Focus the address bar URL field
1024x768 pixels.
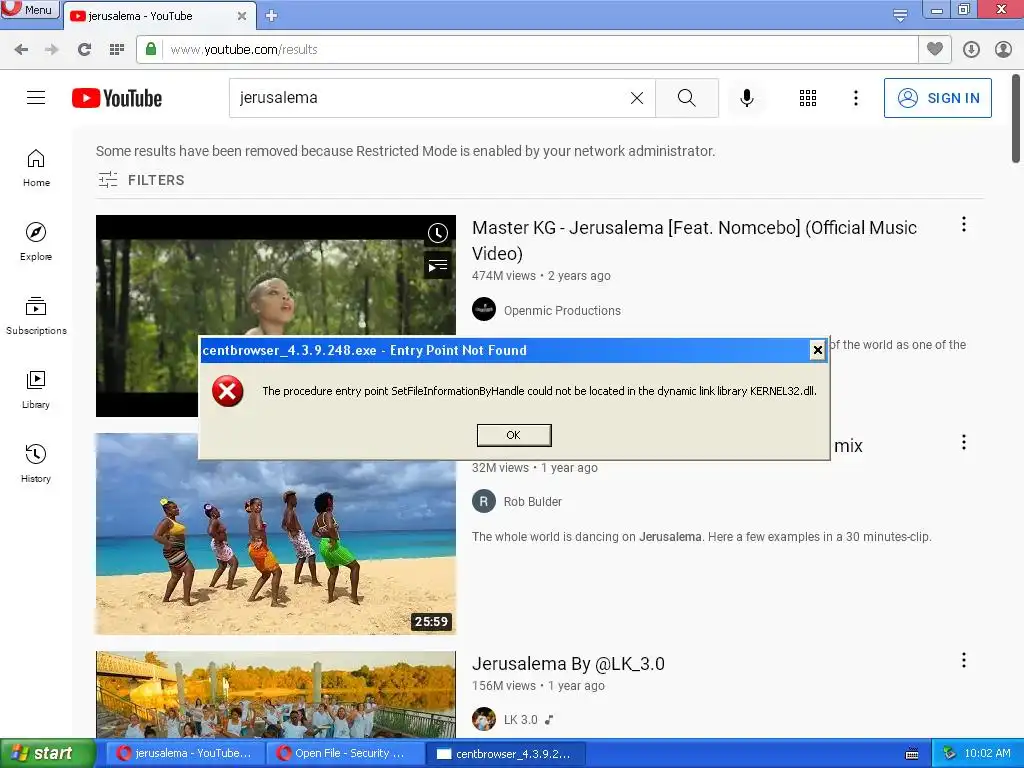pyautogui.click(x=539, y=50)
